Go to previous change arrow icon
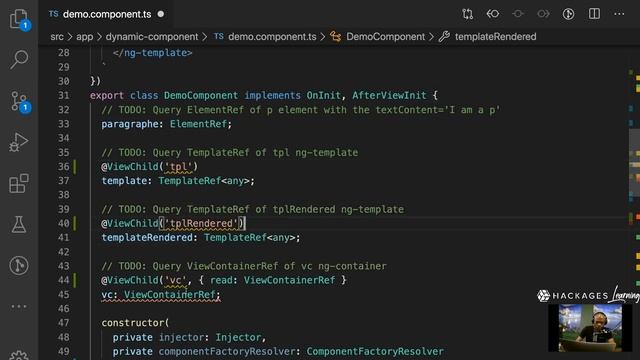640x360 pixels. 493,14
